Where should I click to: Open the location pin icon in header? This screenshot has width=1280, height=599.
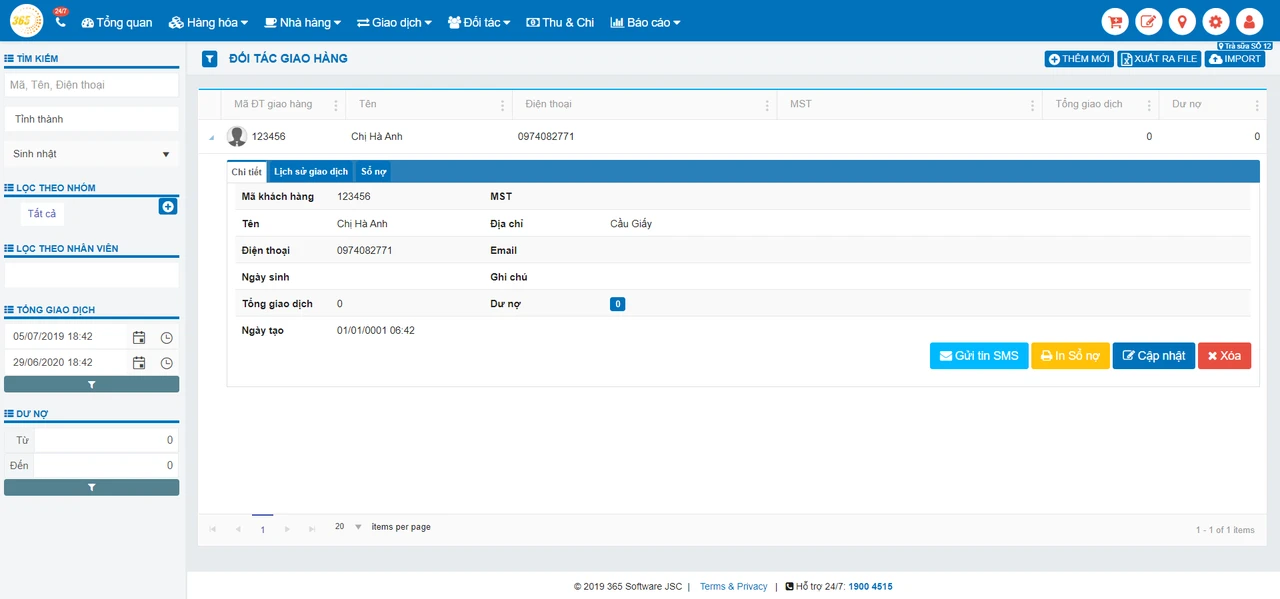pos(1182,21)
